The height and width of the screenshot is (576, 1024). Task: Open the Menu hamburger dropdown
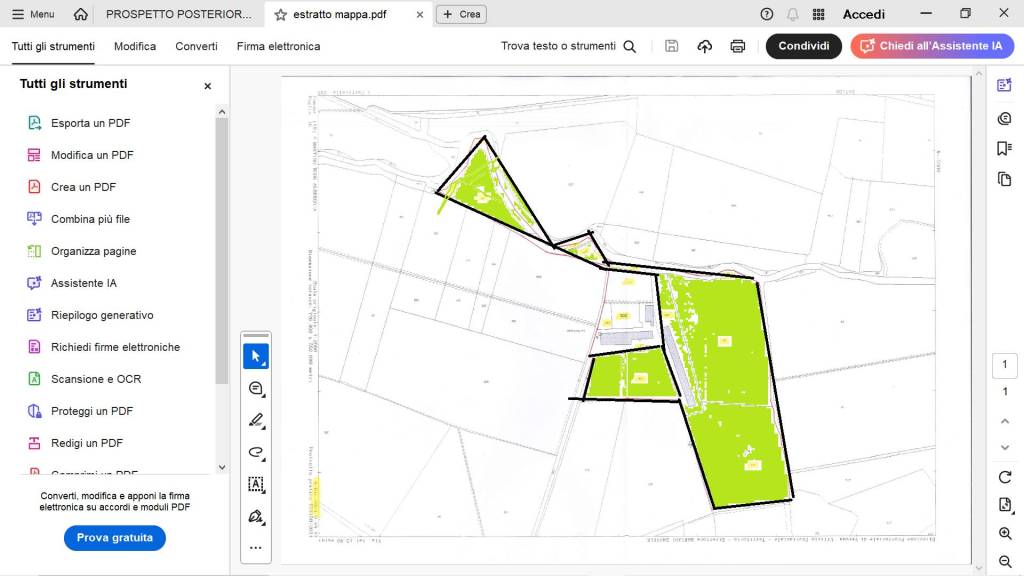33,14
